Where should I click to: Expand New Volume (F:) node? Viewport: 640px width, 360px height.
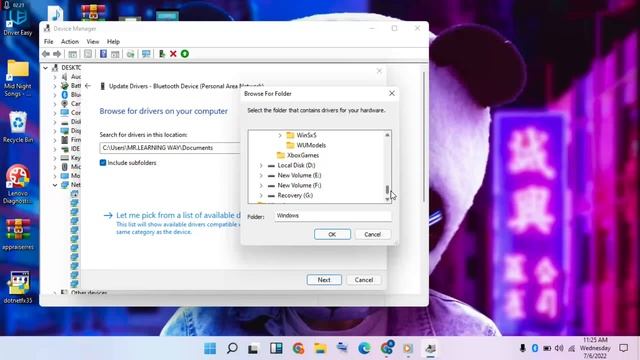point(261,185)
